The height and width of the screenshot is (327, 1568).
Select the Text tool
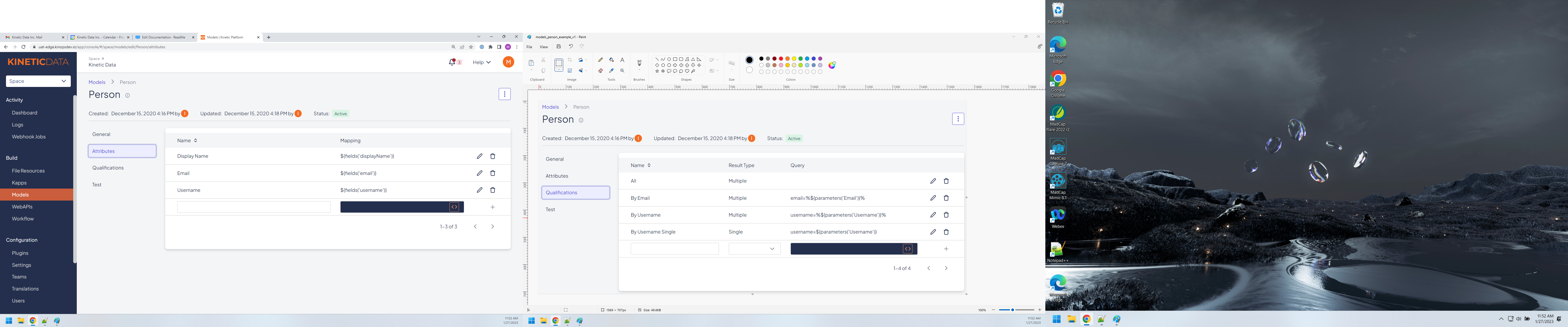[622, 60]
